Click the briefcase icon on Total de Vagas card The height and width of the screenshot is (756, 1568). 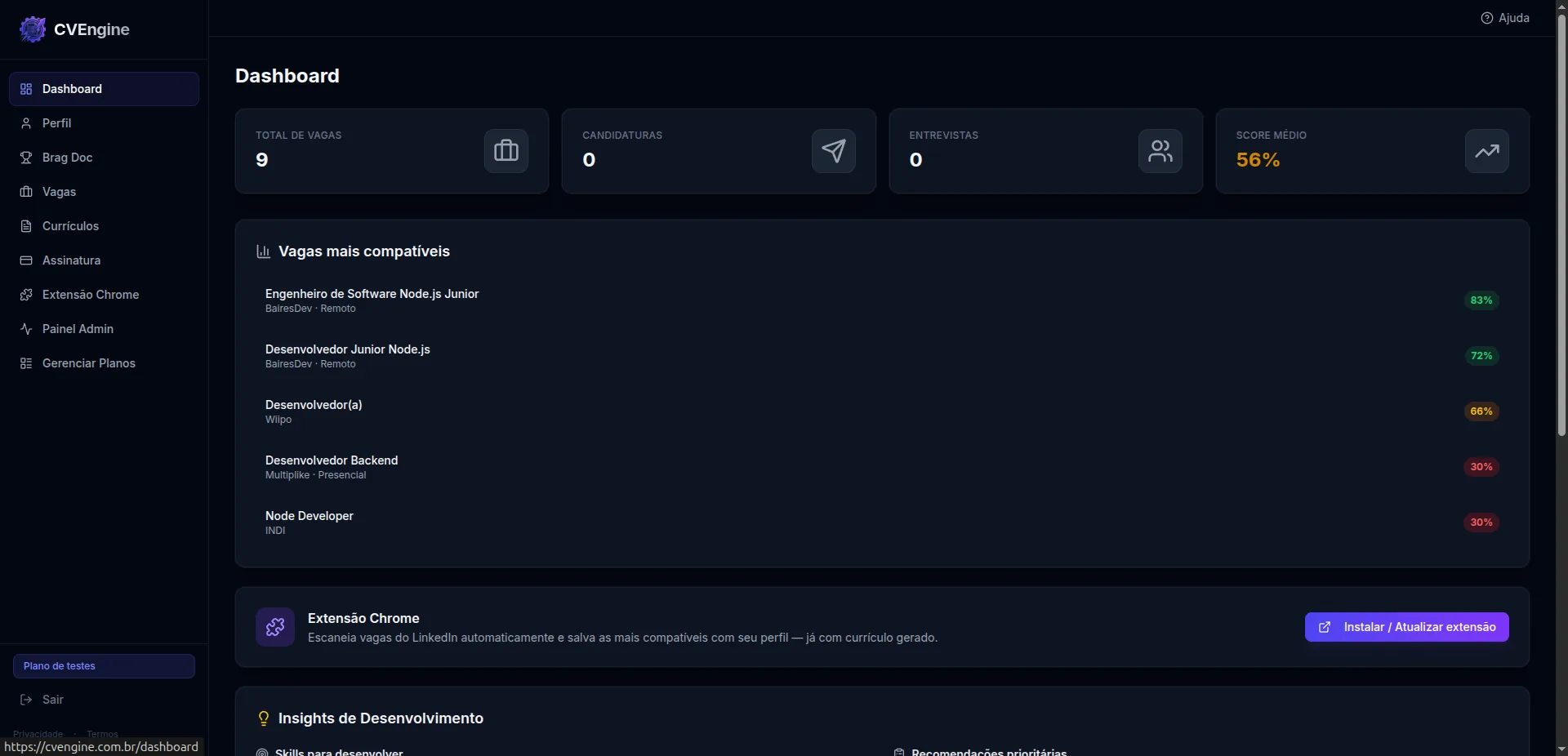click(506, 151)
